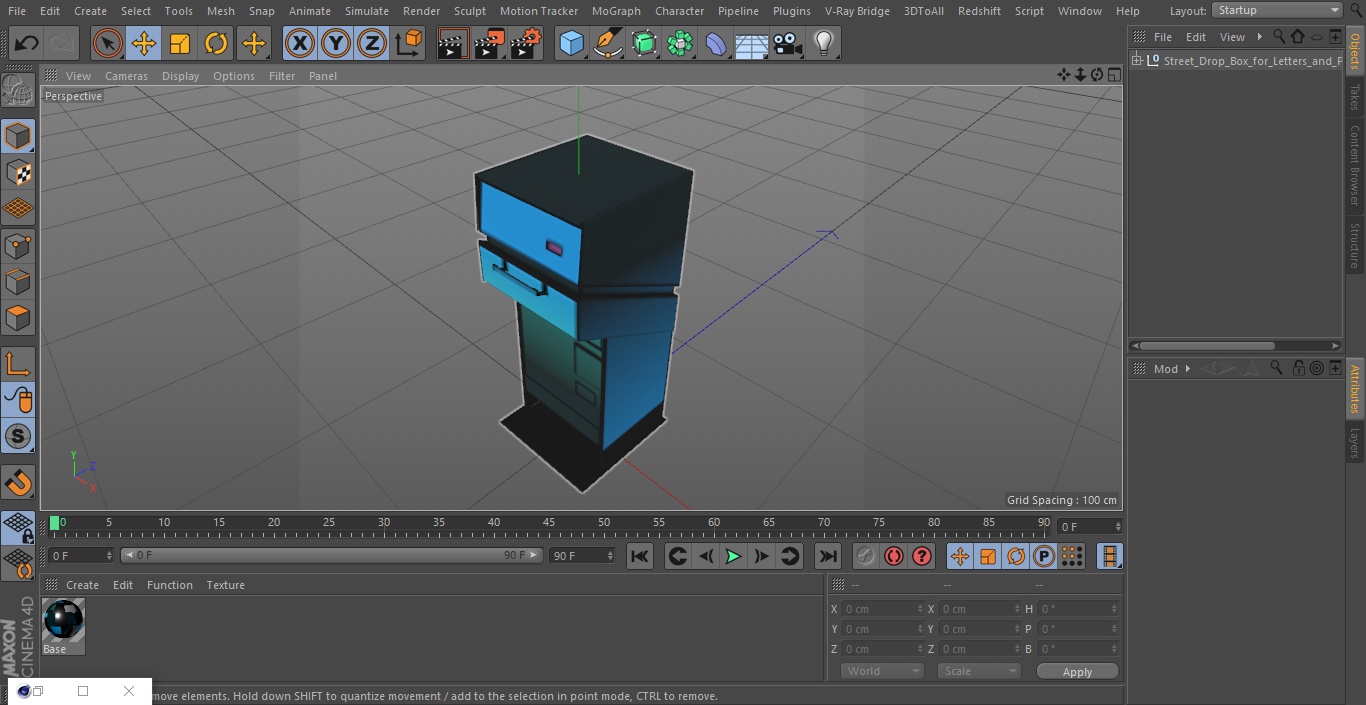The image size is (1366, 705).
Task: Click the Floor environment icon
Action: pos(752,43)
